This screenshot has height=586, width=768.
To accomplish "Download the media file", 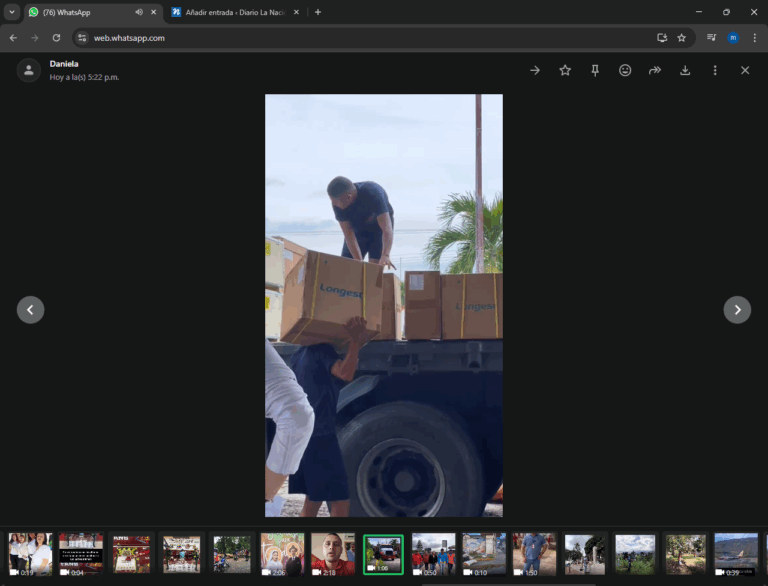I will tap(685, 70).
